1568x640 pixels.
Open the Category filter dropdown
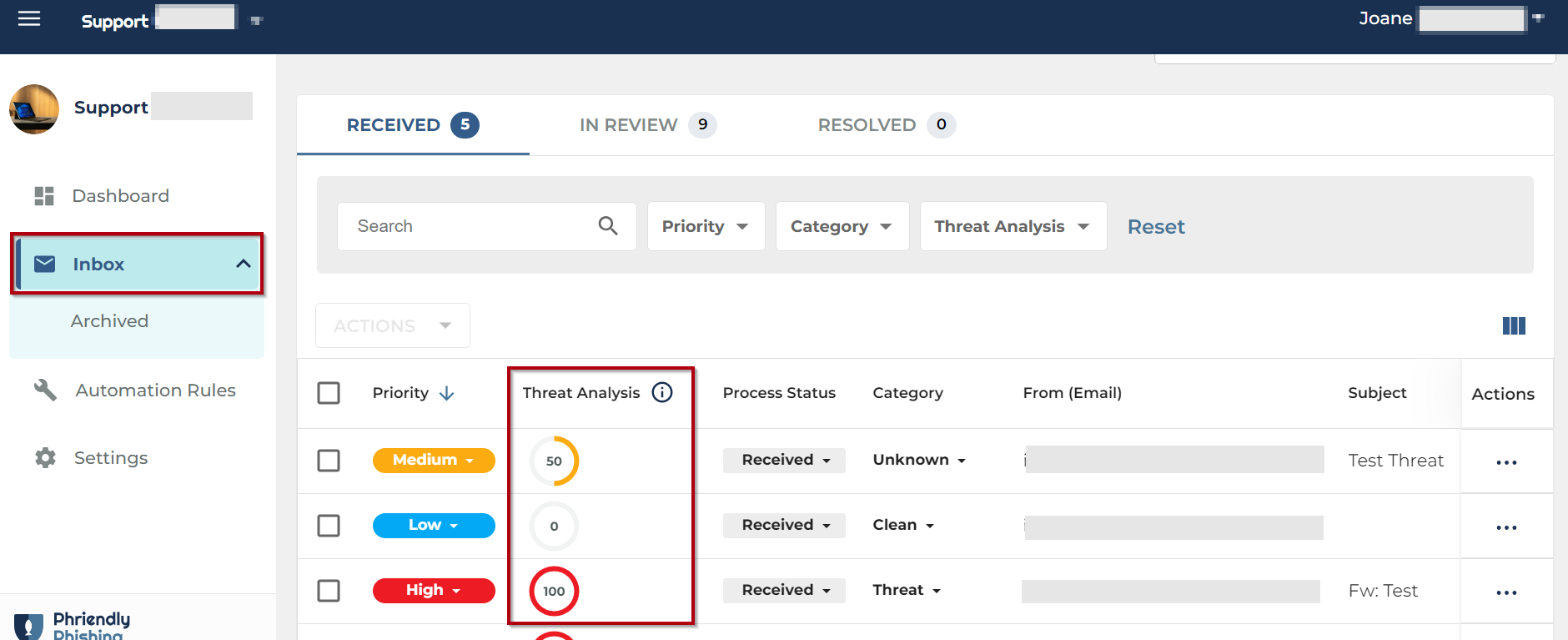[x=842, y=226]
